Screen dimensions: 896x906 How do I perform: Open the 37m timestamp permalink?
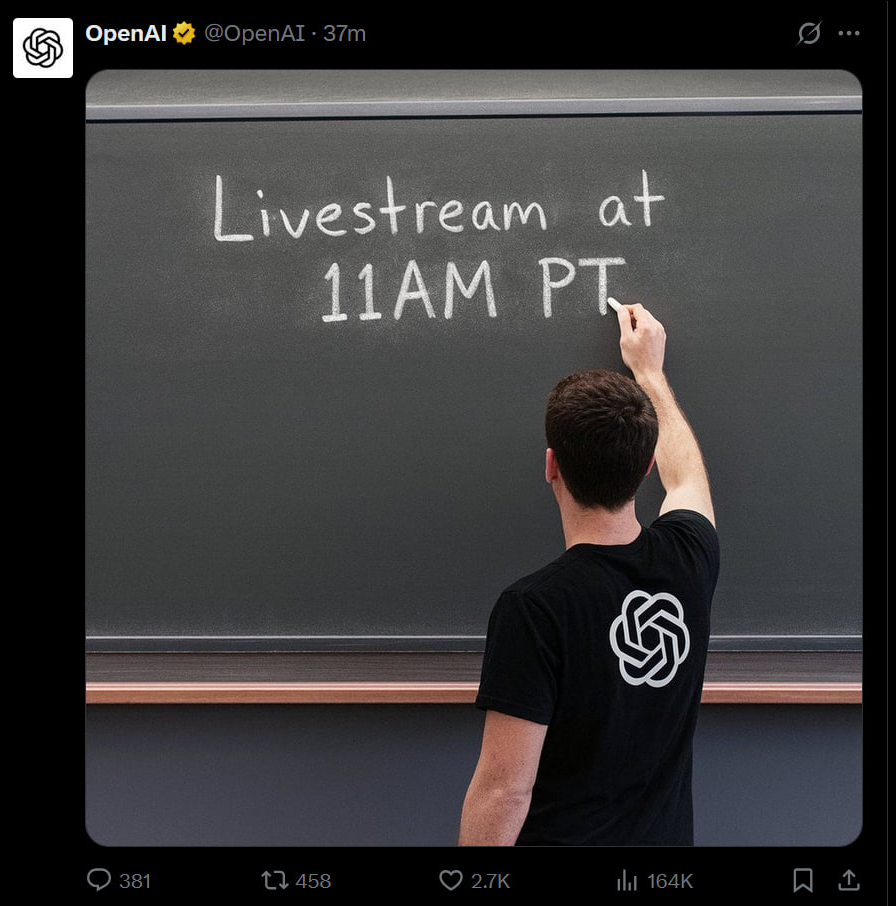[x=344, y=34]
